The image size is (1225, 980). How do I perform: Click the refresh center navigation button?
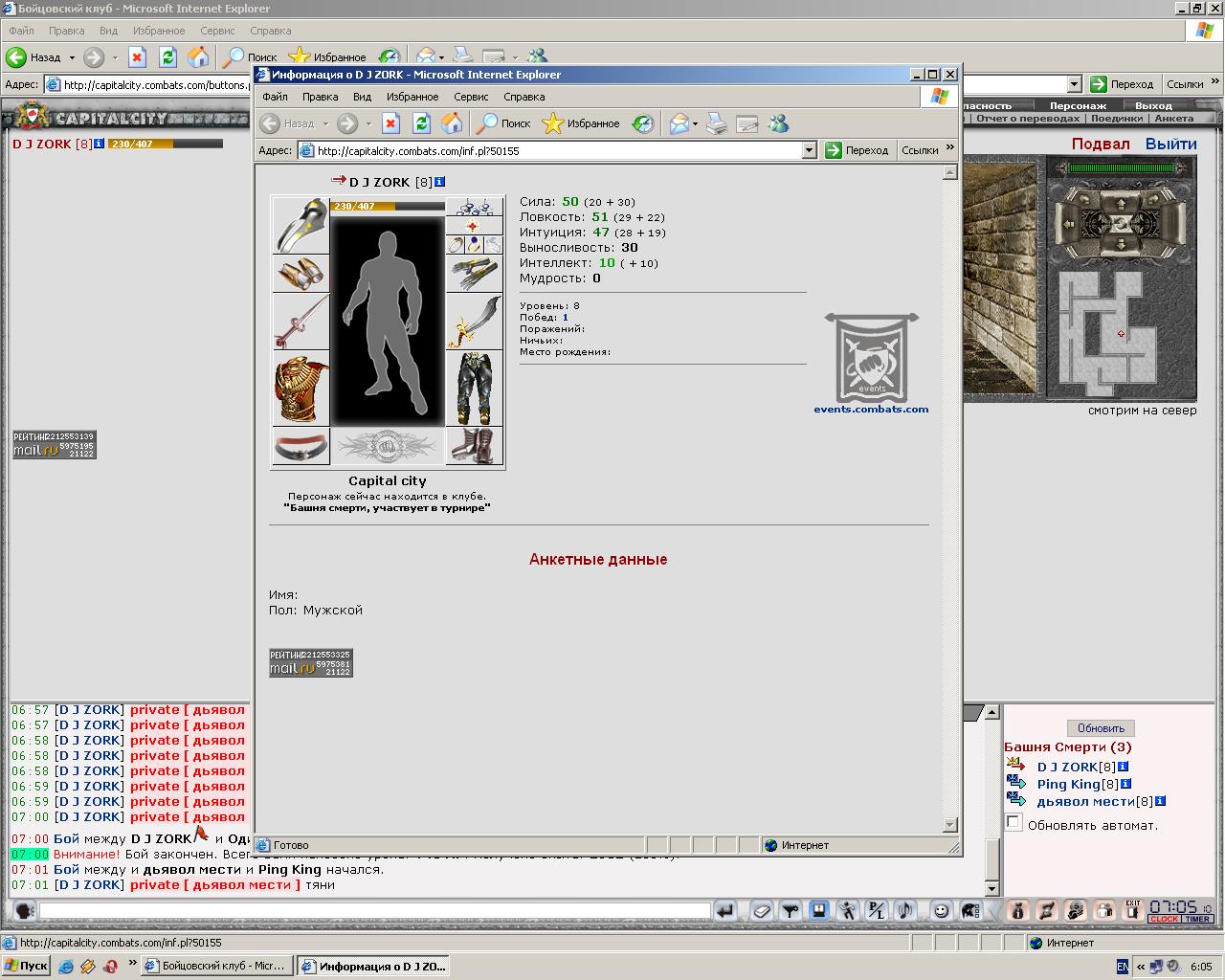(x=1120, y=224)
